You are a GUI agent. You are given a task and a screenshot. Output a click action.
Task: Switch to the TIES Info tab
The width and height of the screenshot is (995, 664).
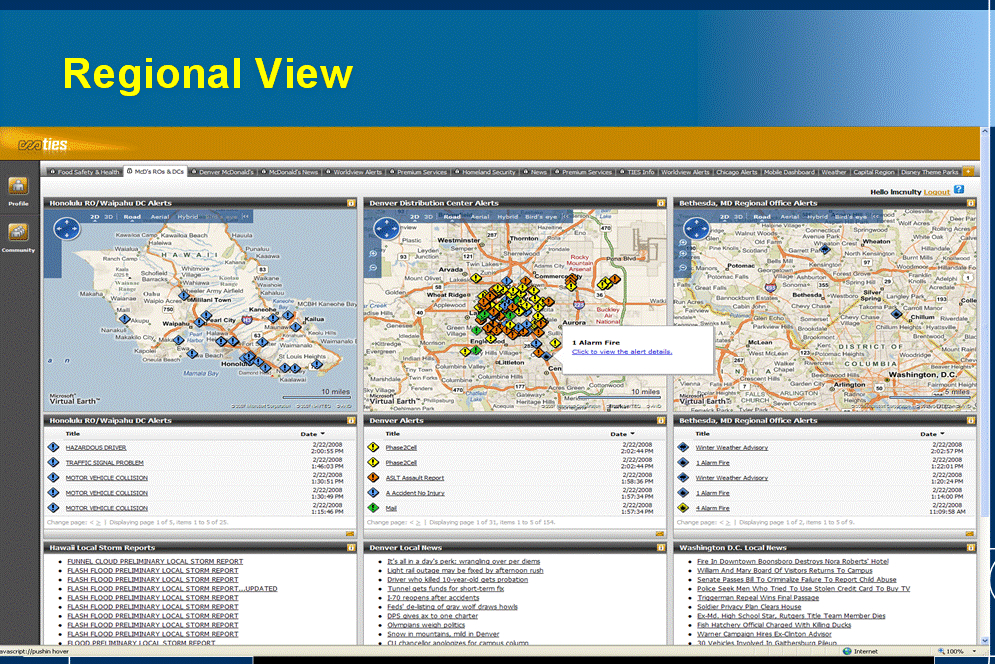point(636,172)
